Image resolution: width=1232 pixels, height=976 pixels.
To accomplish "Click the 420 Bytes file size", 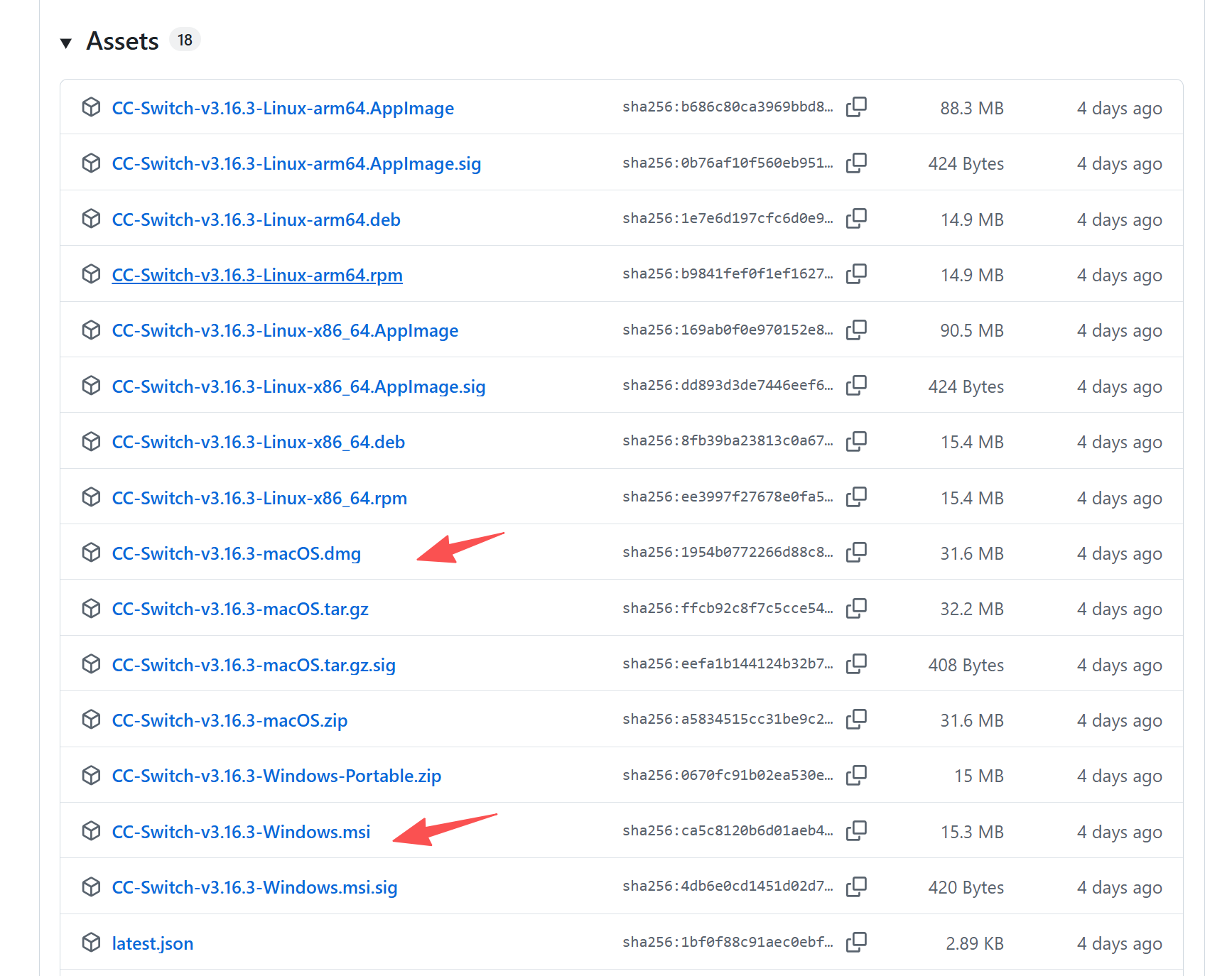I will (966, 887).
